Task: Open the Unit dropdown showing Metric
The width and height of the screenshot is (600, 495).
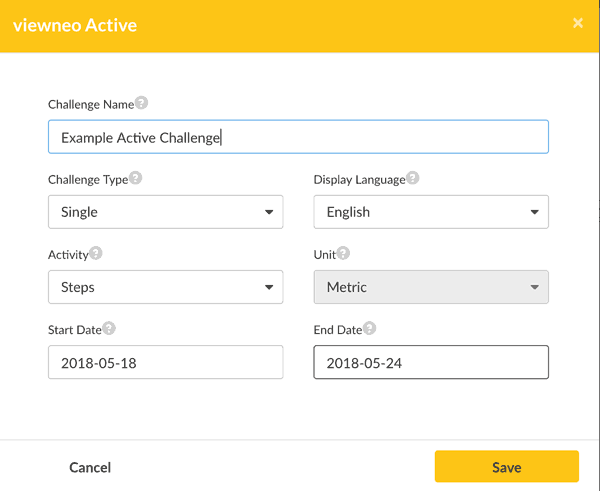Action: pyautogui.click(x=431, y=287)
